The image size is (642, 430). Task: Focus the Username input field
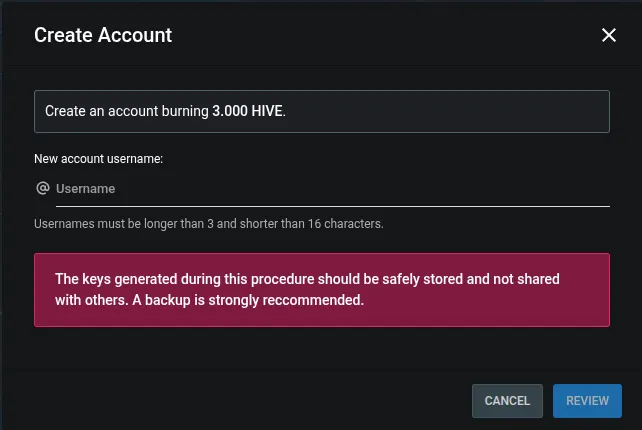(332, 189)
